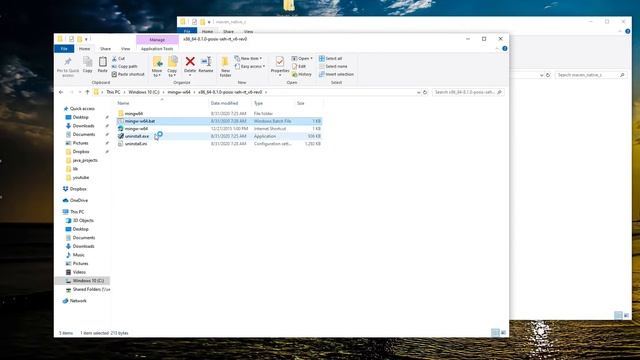Click Select all in the ribbon
Viewport: 640px width, 360px height.
pyautogui.click(x=331, y=59)
